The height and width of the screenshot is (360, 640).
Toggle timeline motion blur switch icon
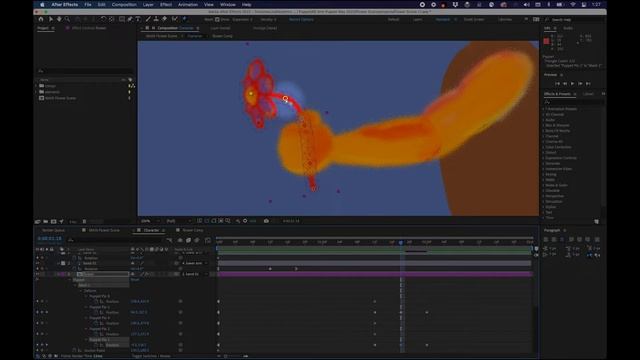(197, 240)
